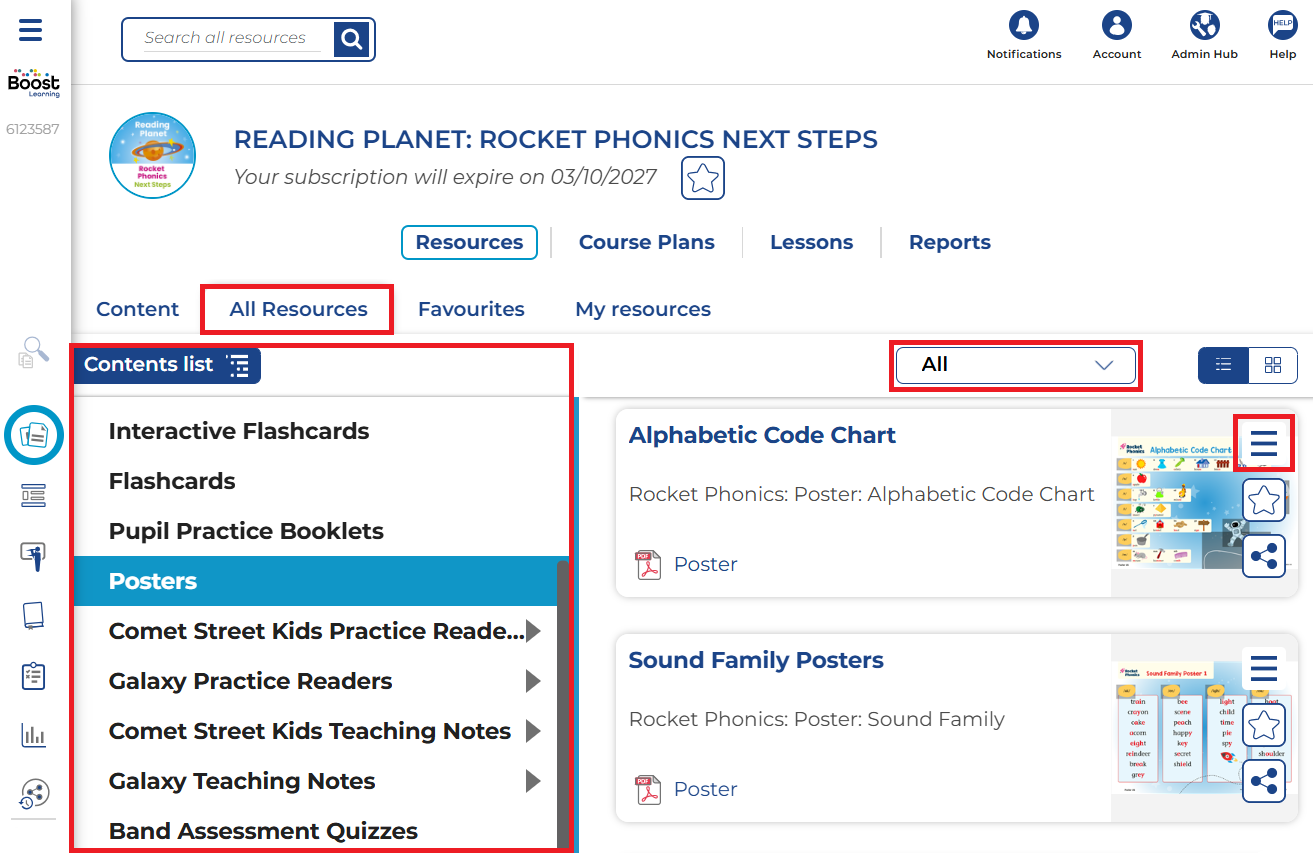Expand Comet Street Kids Teaching Notes
Screen dimensions: 1313x853
(x=533, y=731)
